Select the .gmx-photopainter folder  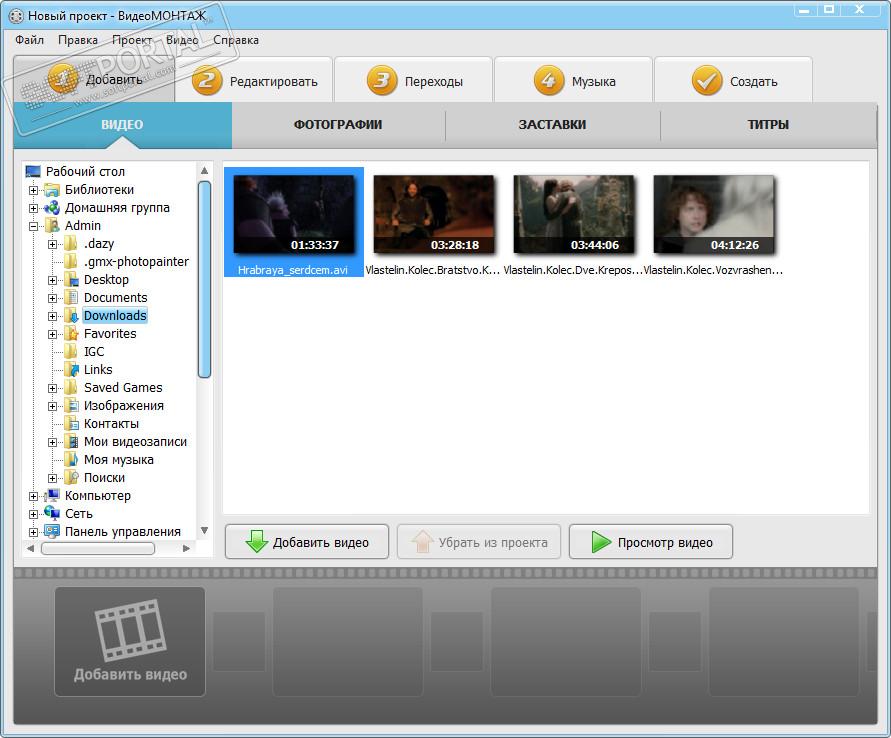136,262
